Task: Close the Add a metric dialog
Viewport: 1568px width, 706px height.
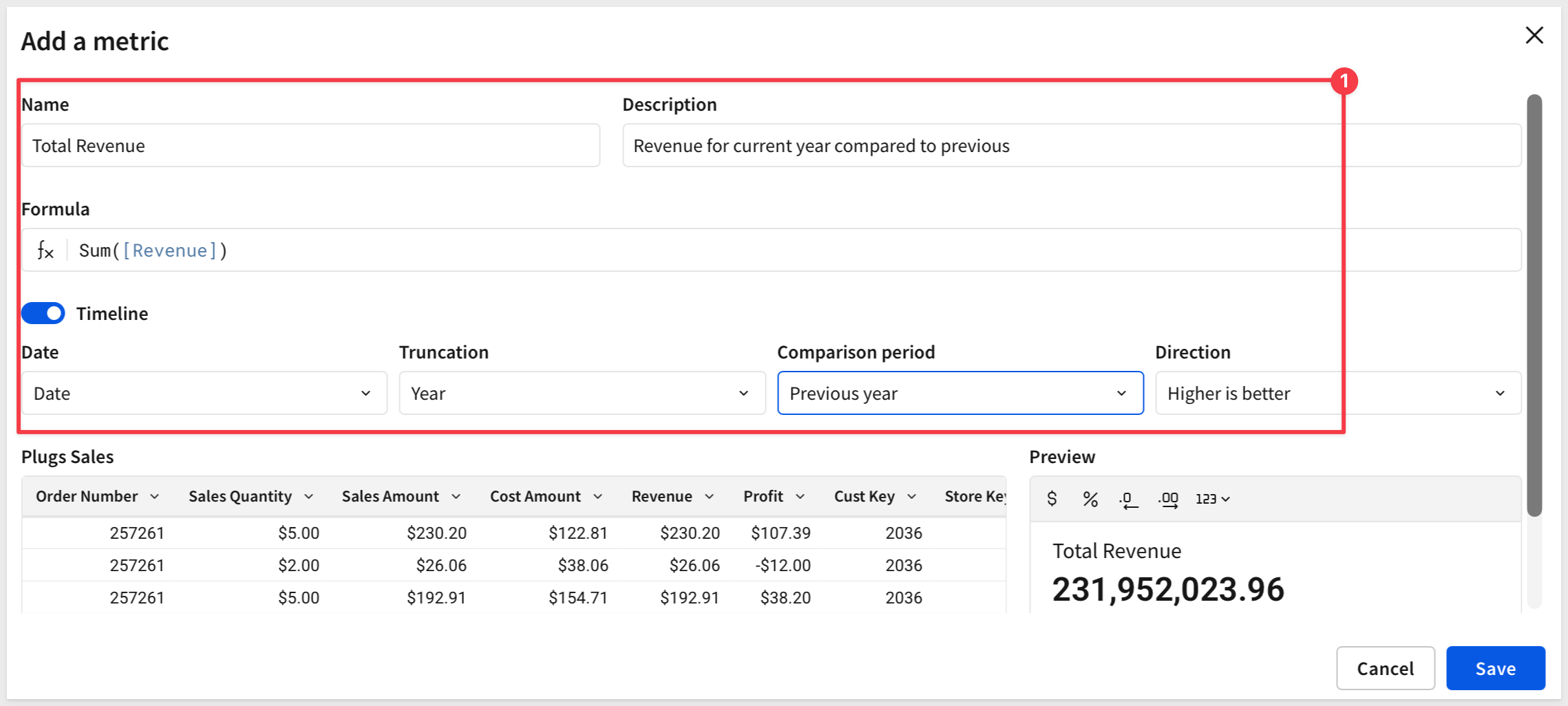Action: (1534, 35)
